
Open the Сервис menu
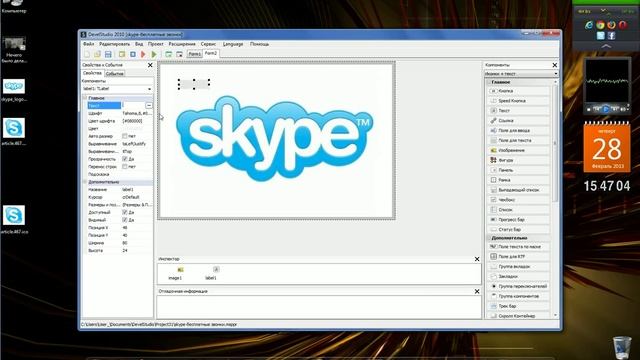coord(208,44)
